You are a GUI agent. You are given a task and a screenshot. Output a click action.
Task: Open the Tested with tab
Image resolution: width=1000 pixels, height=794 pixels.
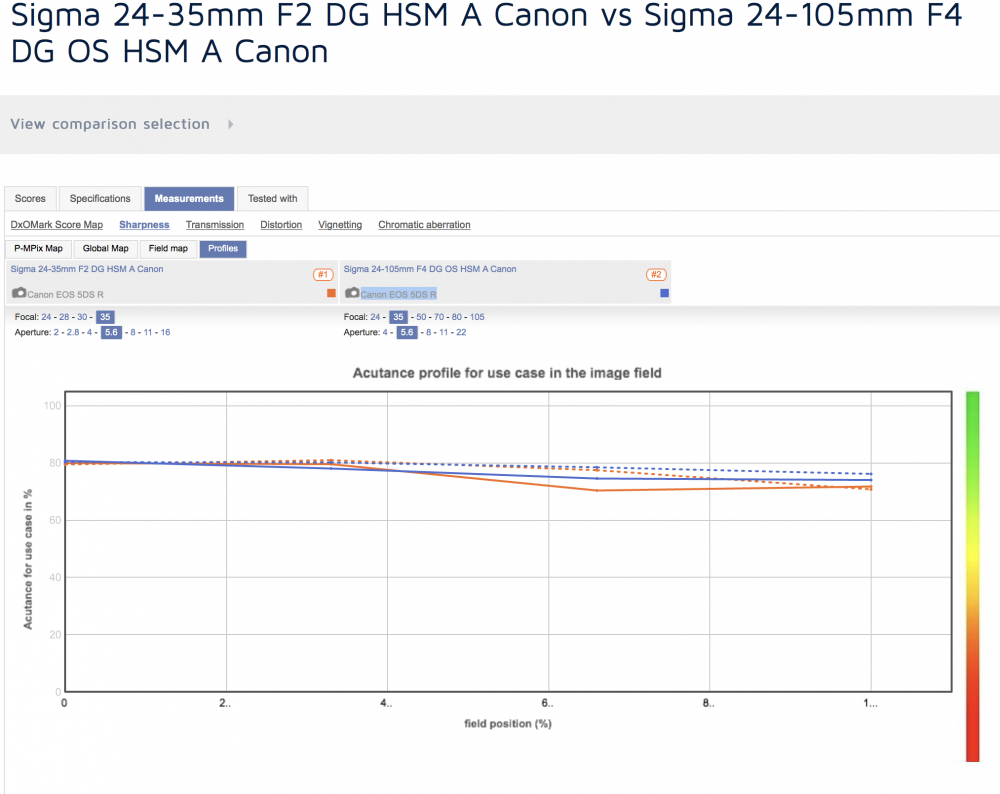(272, 198)
